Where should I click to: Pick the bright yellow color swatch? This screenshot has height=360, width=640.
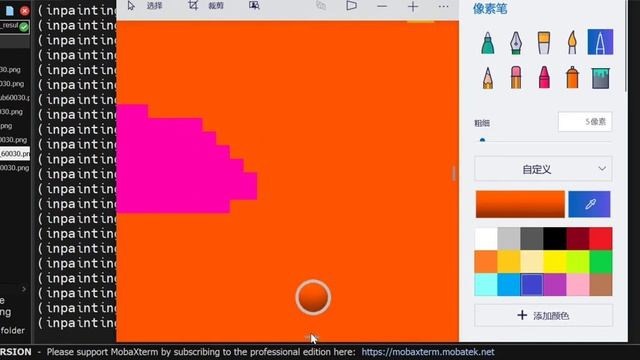pos(554,262)
